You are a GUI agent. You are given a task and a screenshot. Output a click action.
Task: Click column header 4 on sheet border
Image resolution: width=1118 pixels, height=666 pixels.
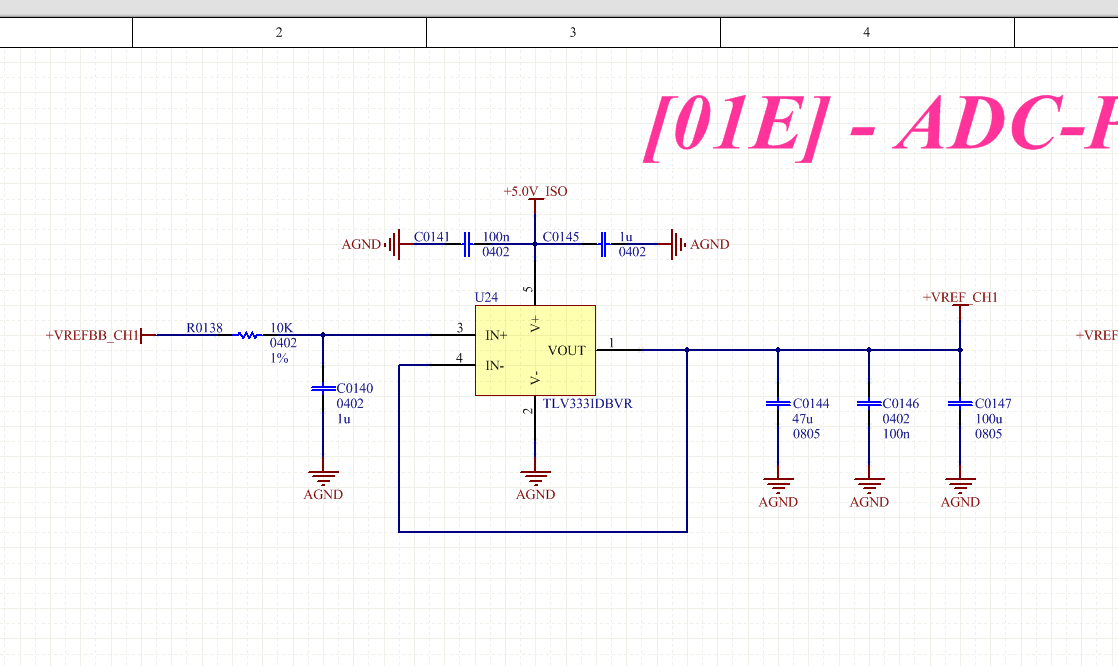pyautogui.click(x=866, y=32)
